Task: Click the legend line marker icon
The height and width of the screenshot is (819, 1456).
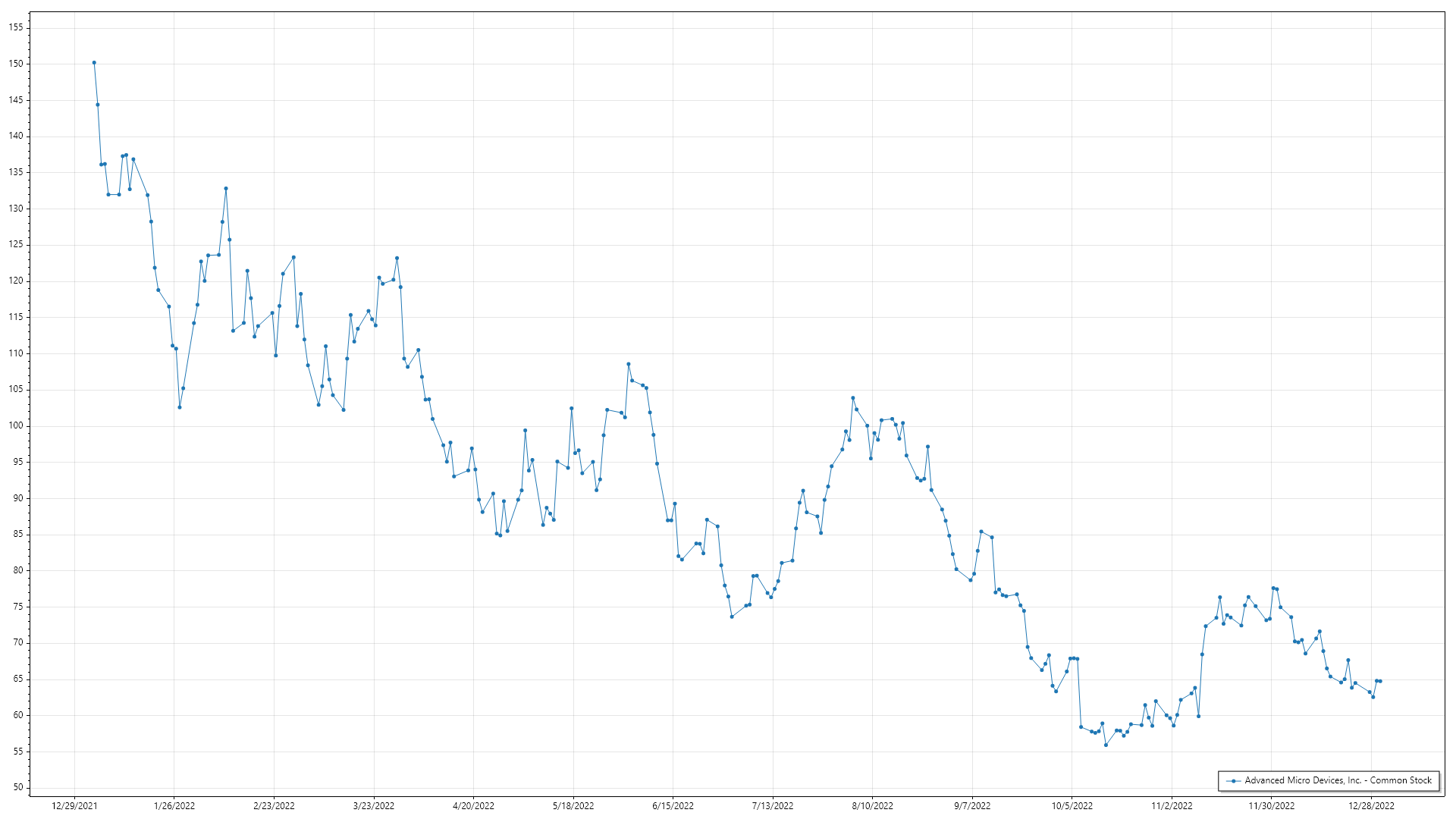Action: 1234,780
